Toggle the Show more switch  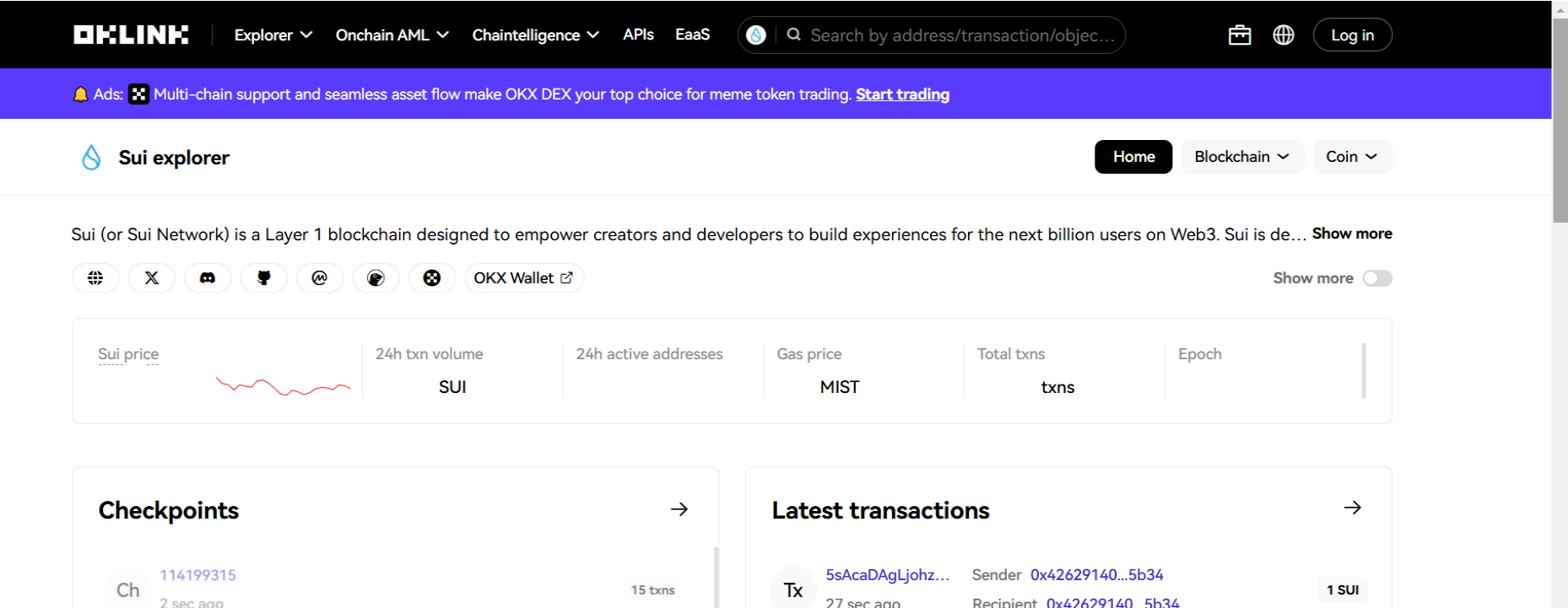(x=1377, y=278)
